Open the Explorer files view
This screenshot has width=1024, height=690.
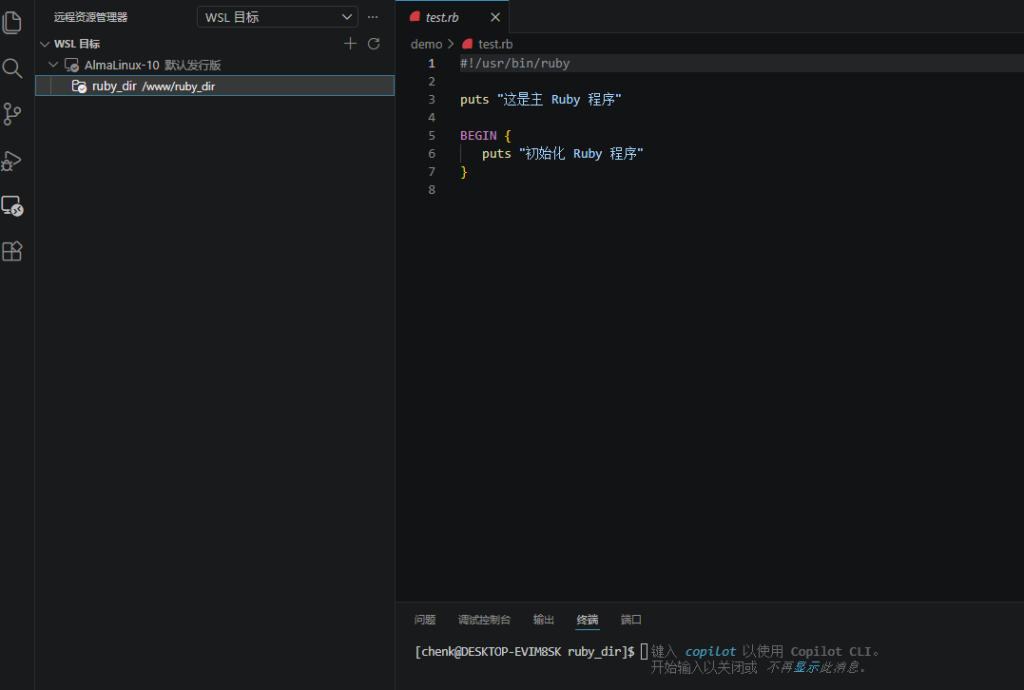[x=12, y=23]
